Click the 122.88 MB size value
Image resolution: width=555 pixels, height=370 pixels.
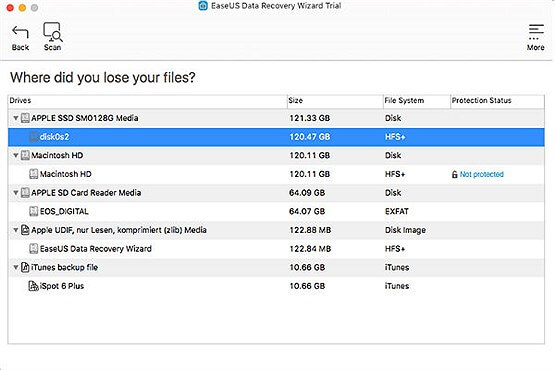[x=310, y=230]
